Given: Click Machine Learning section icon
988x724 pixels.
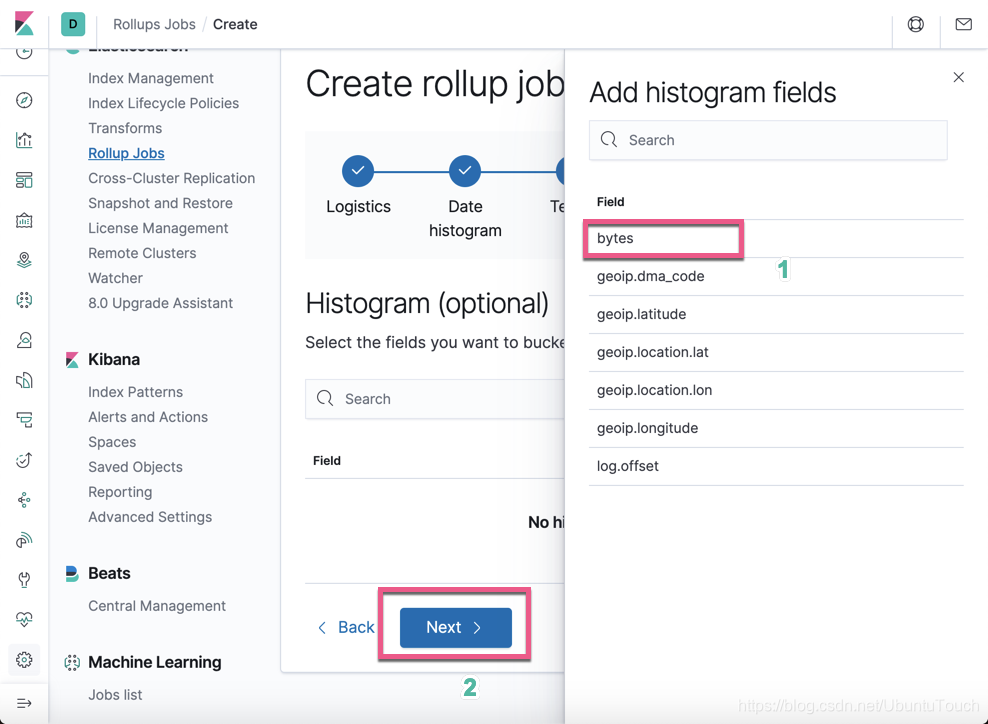Looking at the screenshot, I should (72, 662).
